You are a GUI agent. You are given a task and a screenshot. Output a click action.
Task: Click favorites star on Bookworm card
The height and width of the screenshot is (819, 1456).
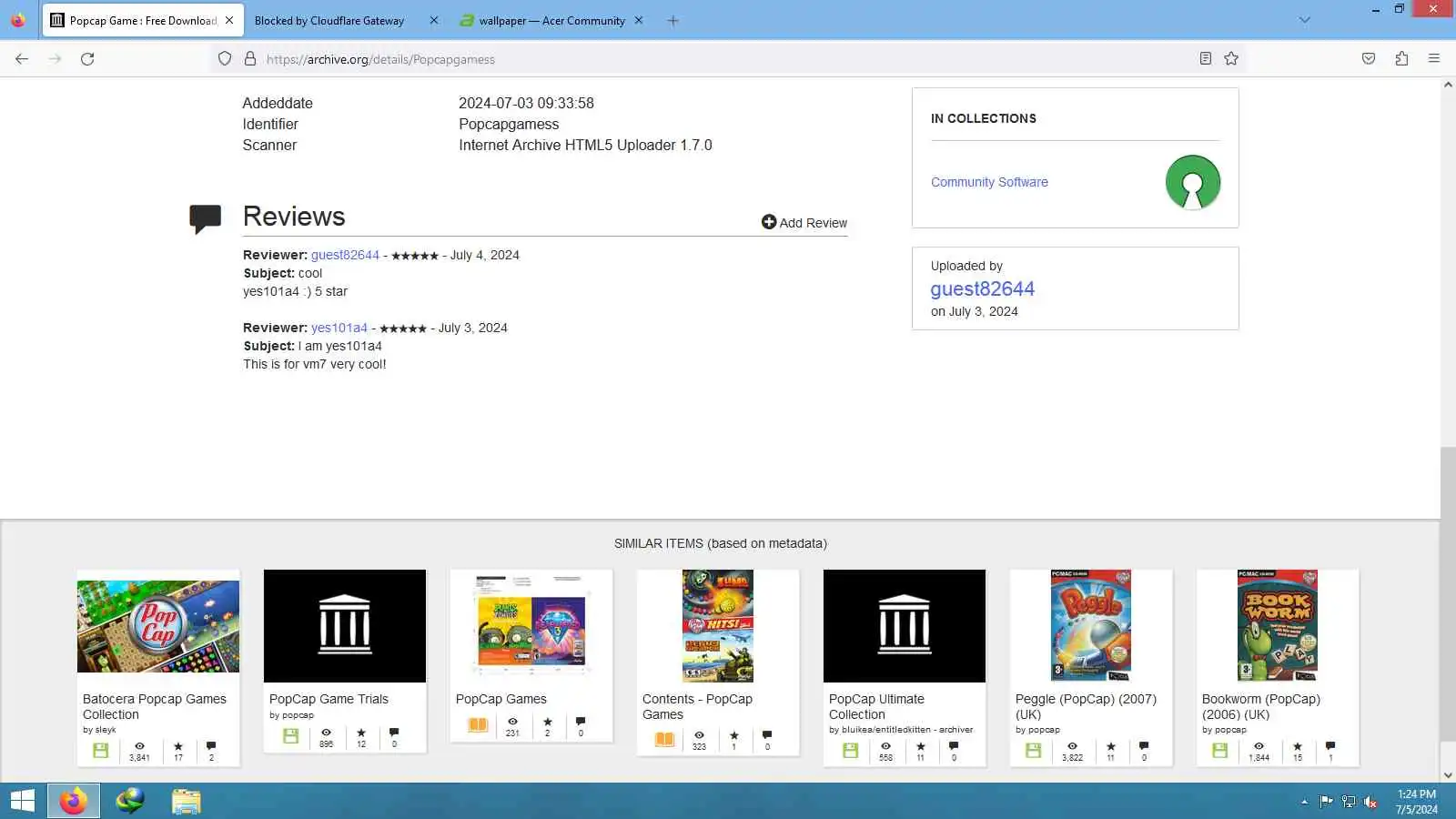coord(1298,746)
